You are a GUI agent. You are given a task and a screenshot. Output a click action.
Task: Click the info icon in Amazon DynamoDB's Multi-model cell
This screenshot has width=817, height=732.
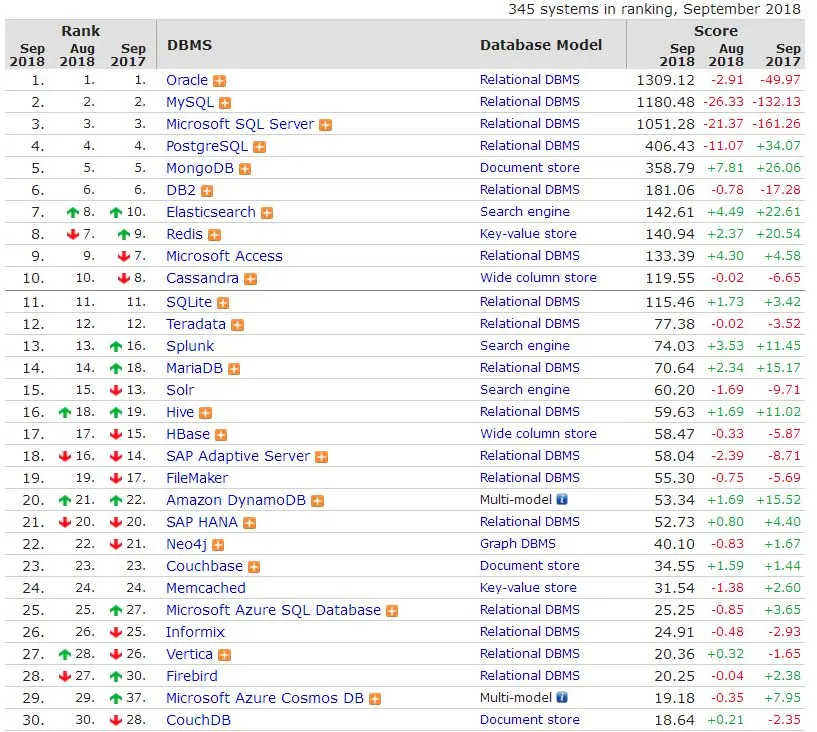(x=562, y=500)
